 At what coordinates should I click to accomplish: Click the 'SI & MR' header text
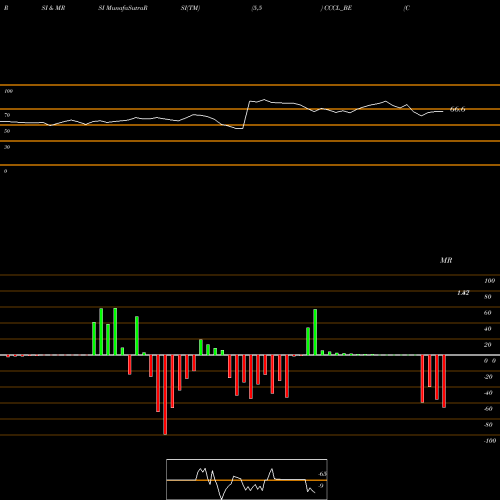(x=53, y=8)
